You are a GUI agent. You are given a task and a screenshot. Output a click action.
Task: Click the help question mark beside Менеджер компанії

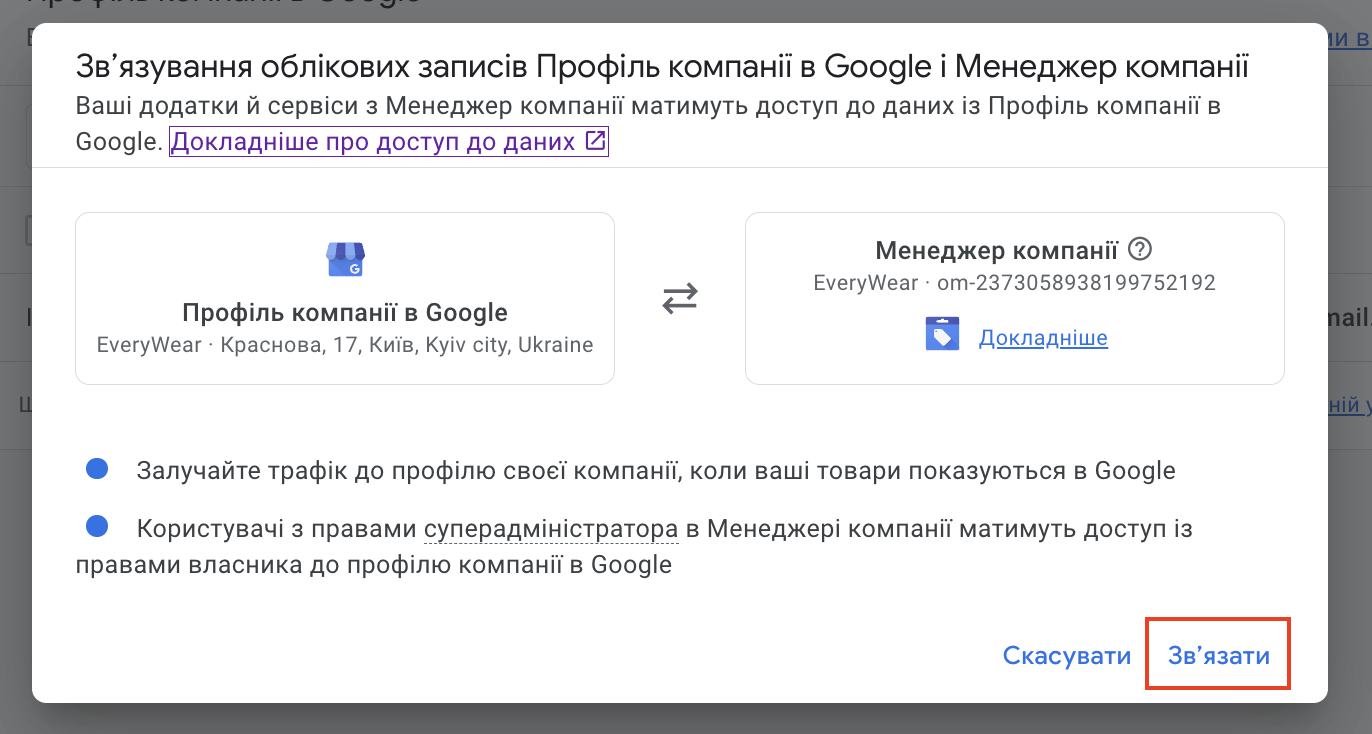coord(1140,248)
